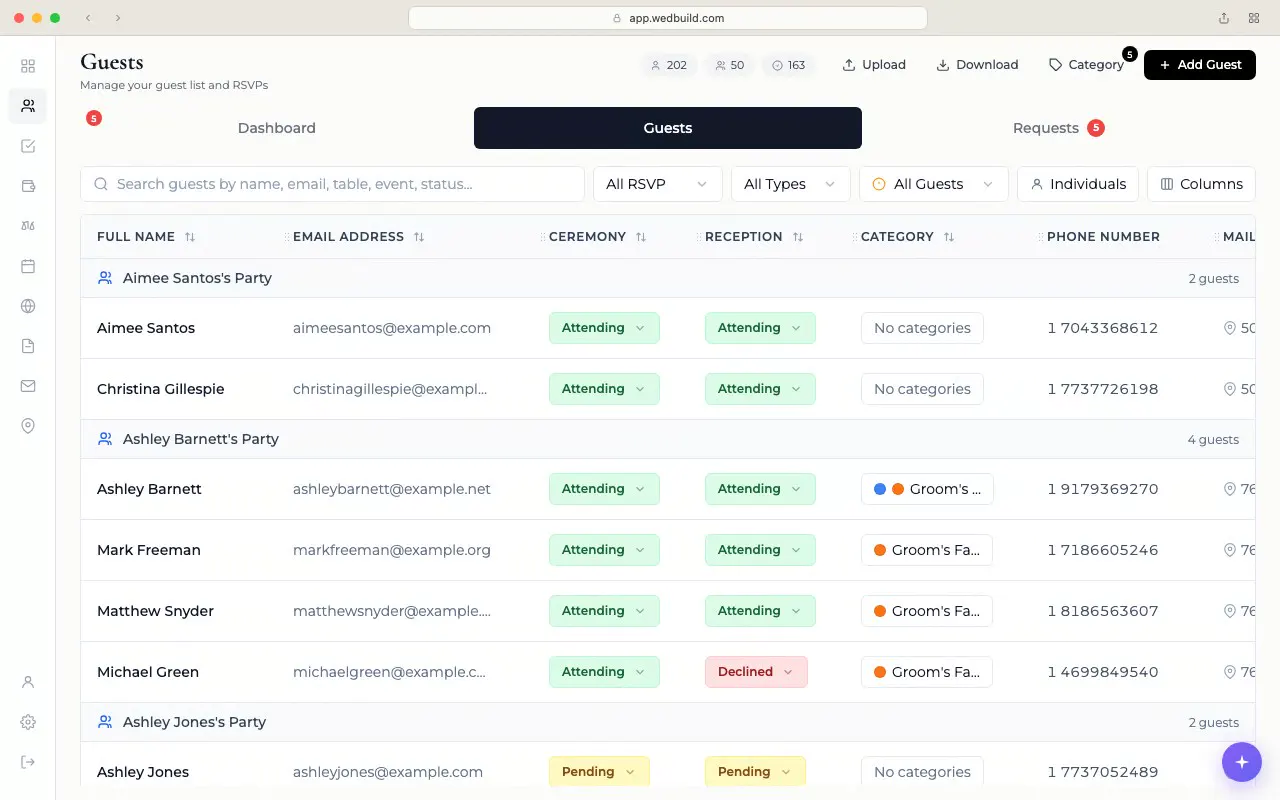Click the 50 parties counter
This screenshot has height=800, width=1280.
tap(729, 65)
